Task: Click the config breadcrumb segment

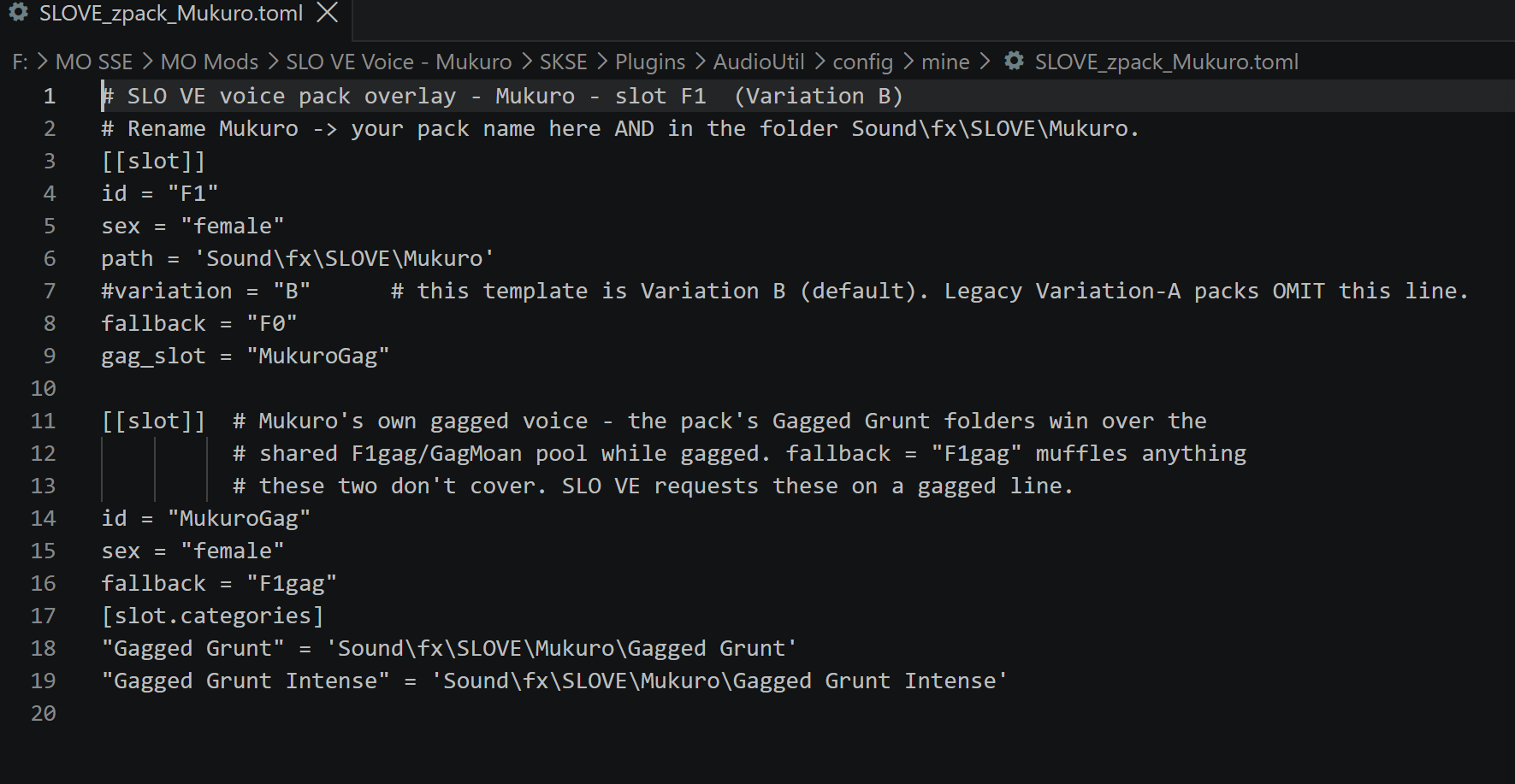Action: [863, 62]
